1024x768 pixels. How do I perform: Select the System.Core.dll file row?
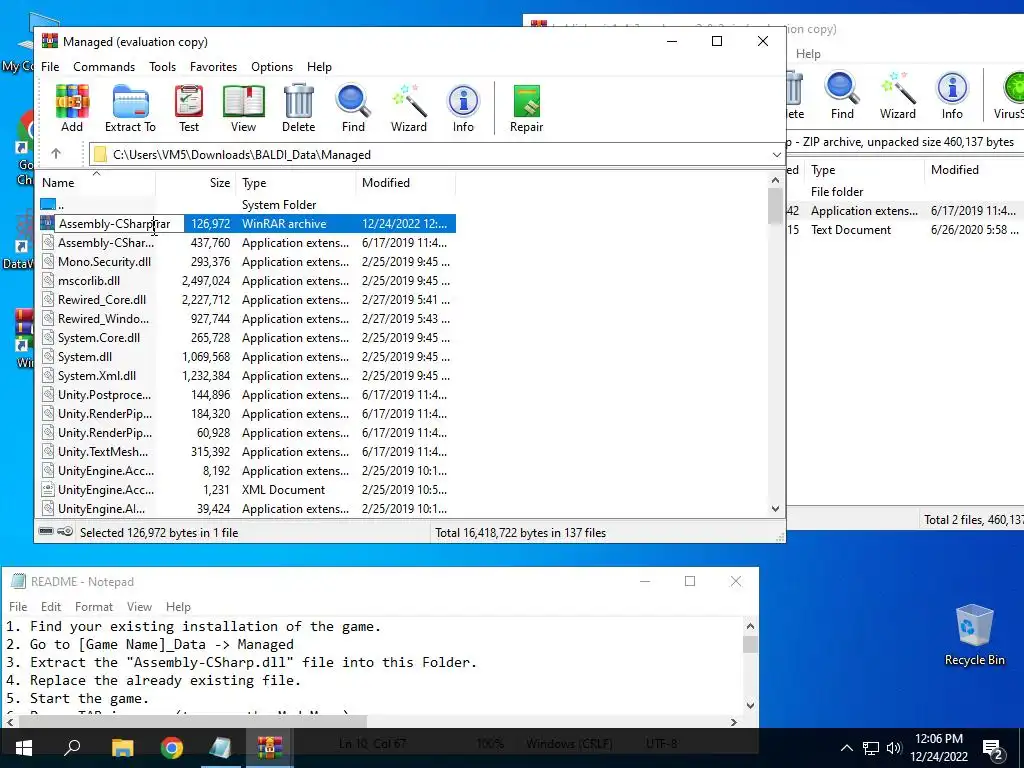tap(248, 338)
